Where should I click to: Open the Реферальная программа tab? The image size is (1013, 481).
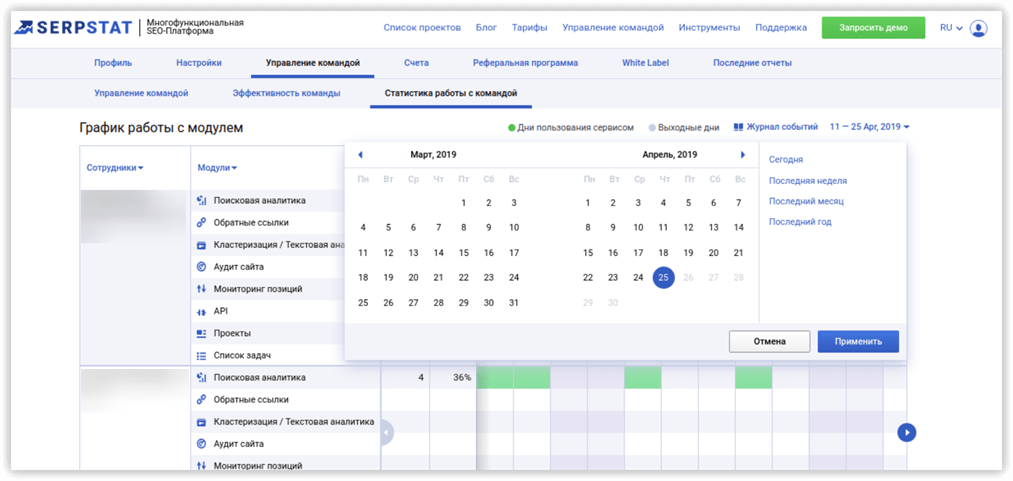coord(525,63)
